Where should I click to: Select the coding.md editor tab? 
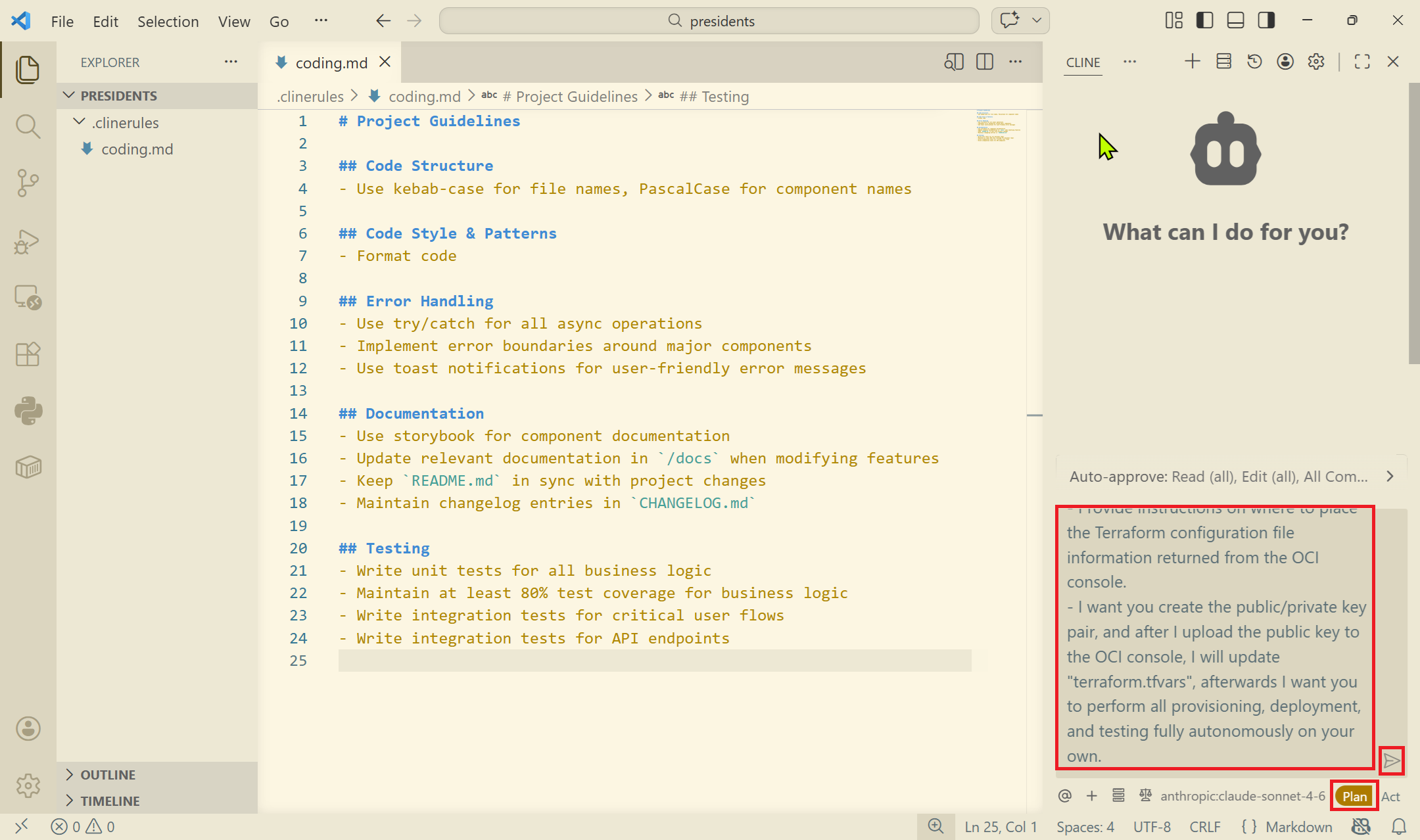pyautogui.click(x=331, y=62)
